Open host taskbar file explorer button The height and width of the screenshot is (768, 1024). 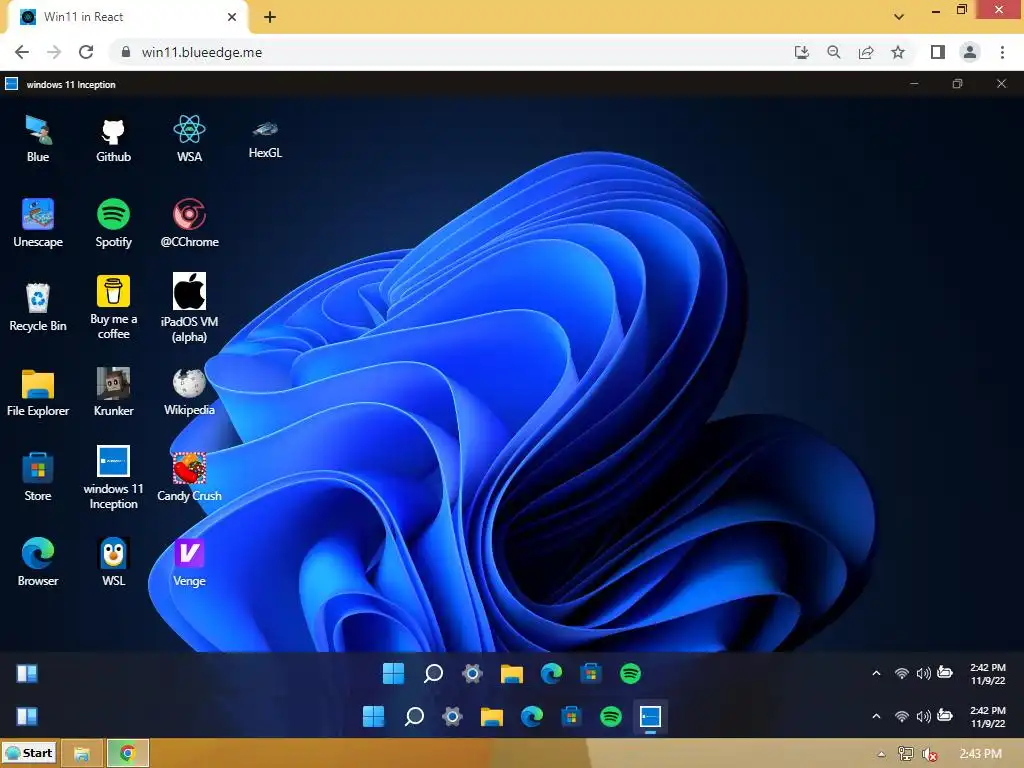coord(82,754)
